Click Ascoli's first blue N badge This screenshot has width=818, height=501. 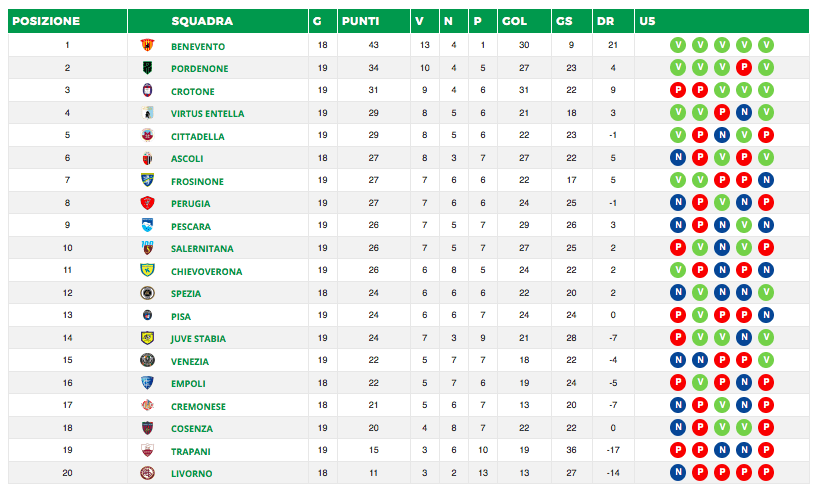pyautogui.click(x=677, y=158)
